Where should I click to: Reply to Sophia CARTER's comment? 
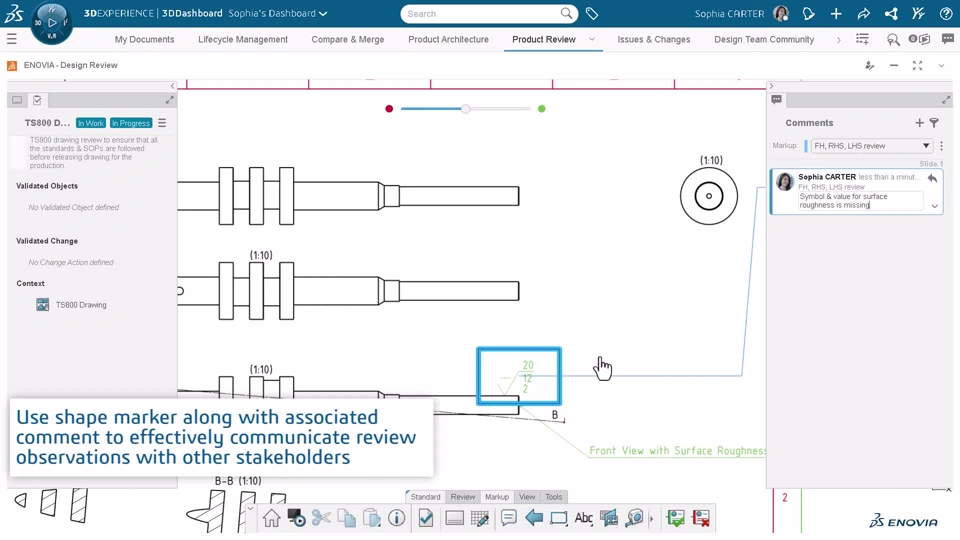pos(932,179)
